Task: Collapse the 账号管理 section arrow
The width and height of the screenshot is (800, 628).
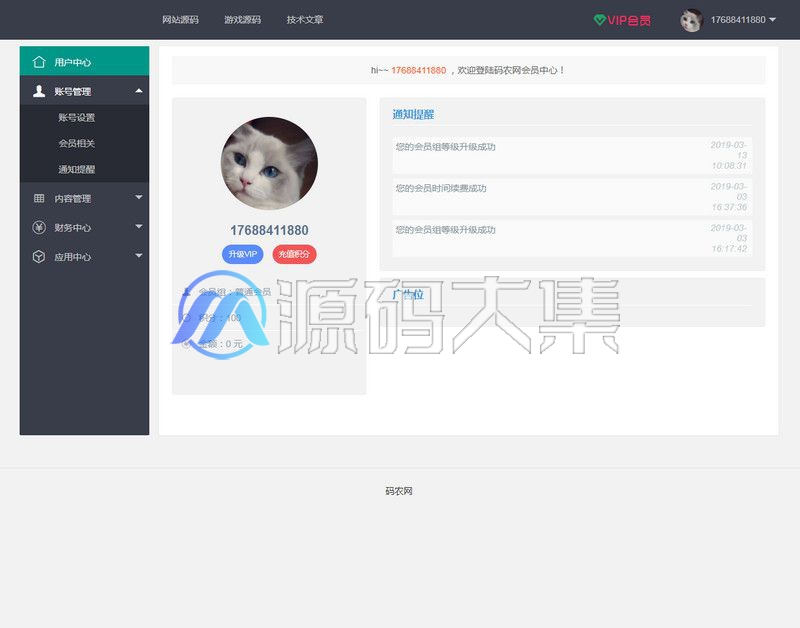Action: pos(139,91)
